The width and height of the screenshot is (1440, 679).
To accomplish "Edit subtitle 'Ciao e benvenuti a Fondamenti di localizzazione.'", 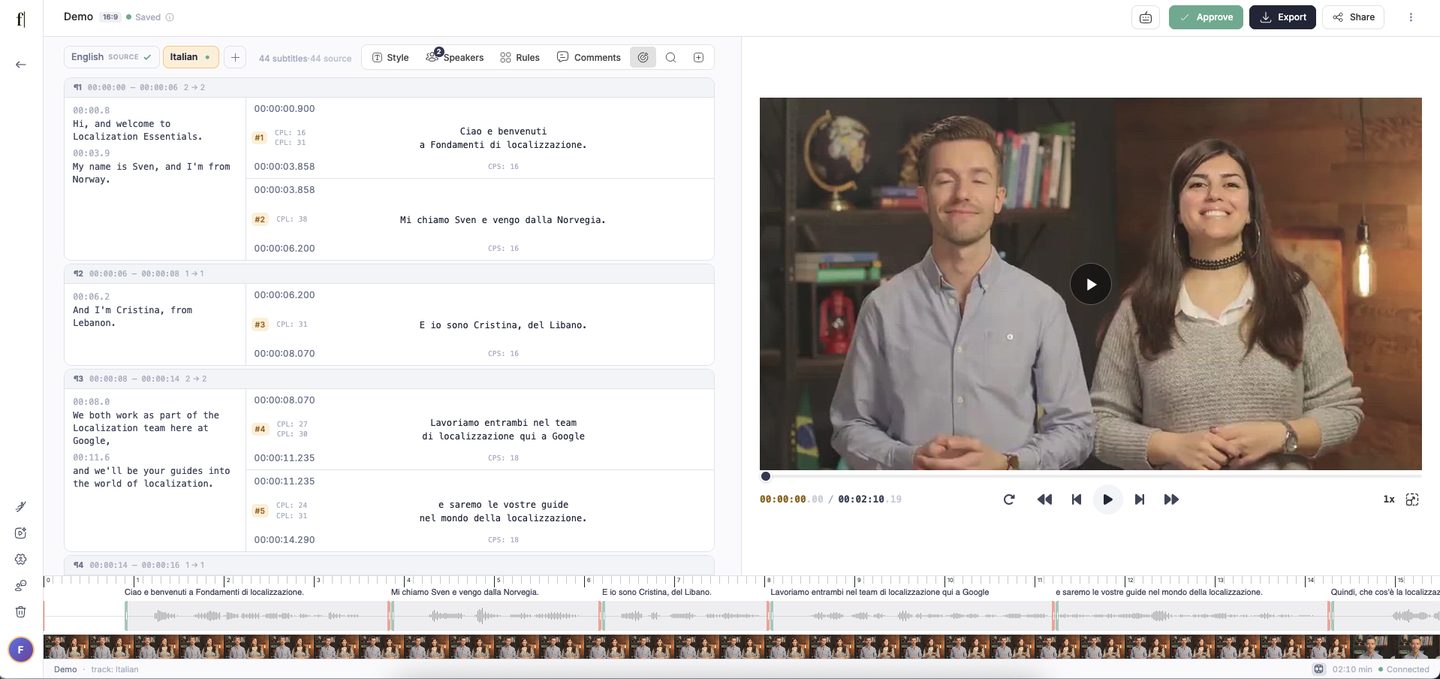I will tap(503, 138).
